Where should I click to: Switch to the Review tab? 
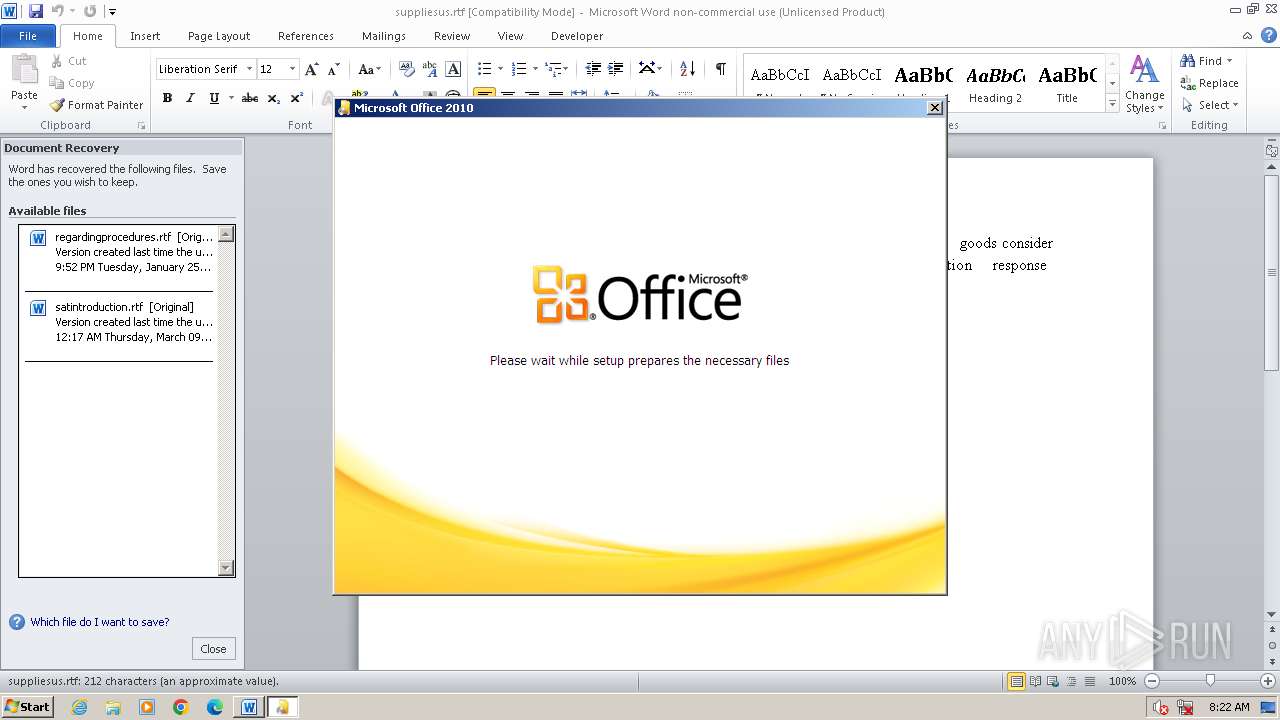coord(452,36)
